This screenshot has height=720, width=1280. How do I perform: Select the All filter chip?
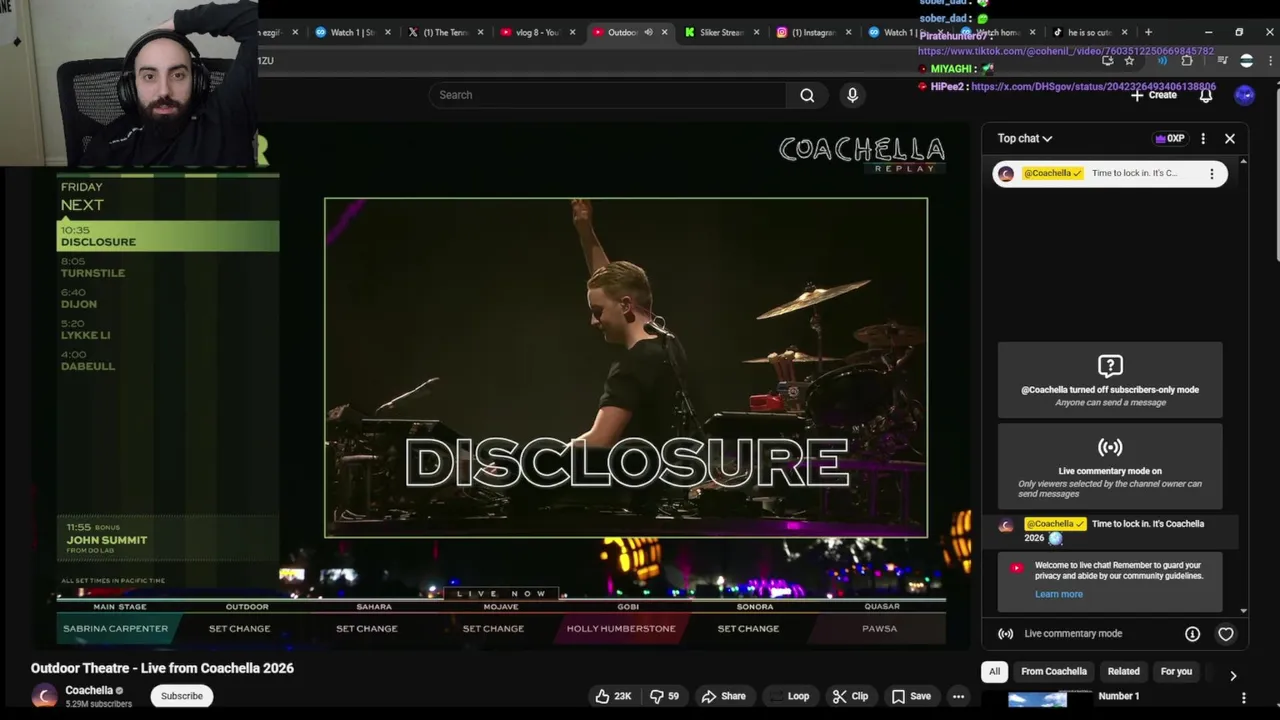[x=994, y=672]
